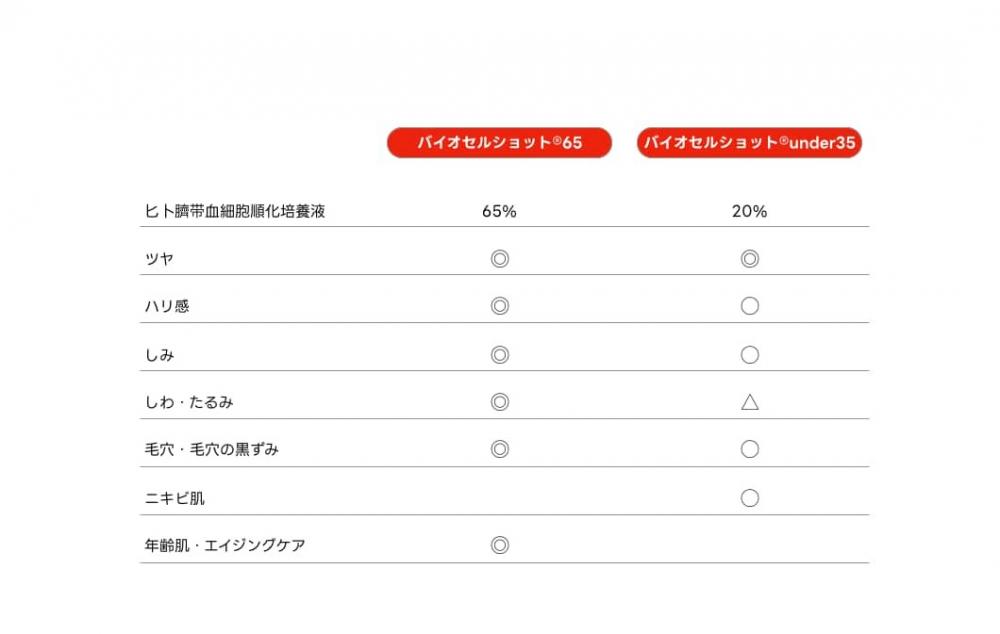Click the double circle in 年齢肌・エイジングケア row
This screenshot has width=1000, height=634.
(500, 545)
